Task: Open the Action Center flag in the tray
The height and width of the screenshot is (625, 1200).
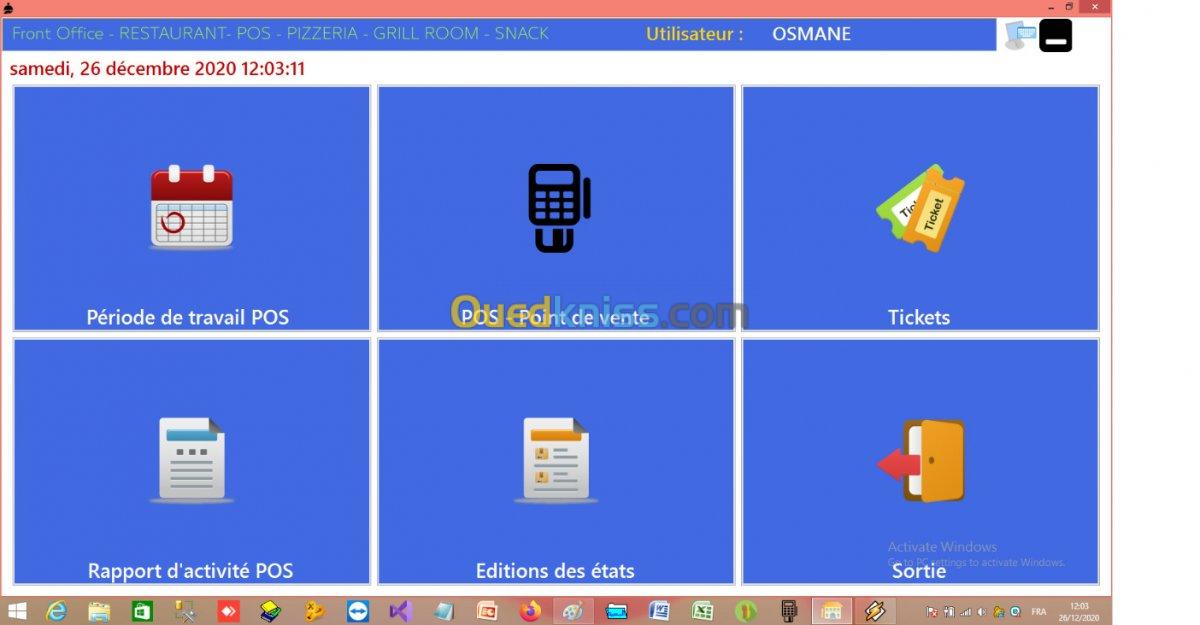Action: (x=932, y=612)
